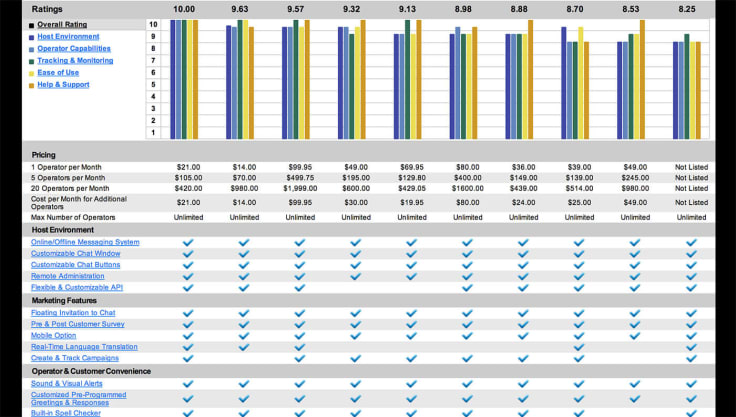736x417 pixels.
Task: Click the green Tracking & Monitoring legend square
Action: coord(31,62)
